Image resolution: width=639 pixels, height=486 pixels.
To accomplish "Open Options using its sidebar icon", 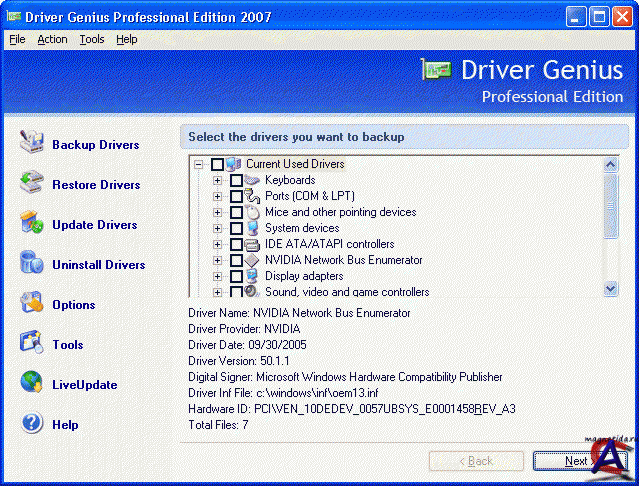I will tap(31, 304).
